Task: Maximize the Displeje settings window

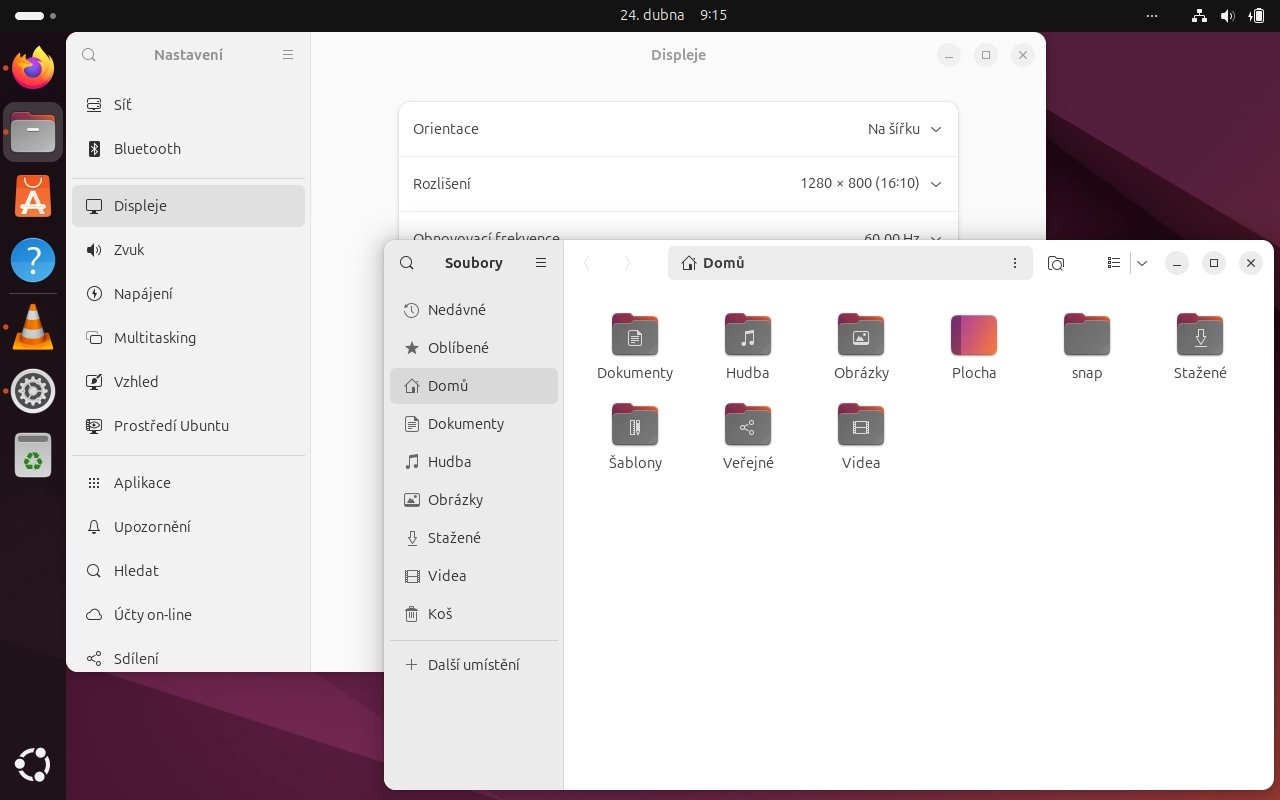Action: click(x=986, y=55)
